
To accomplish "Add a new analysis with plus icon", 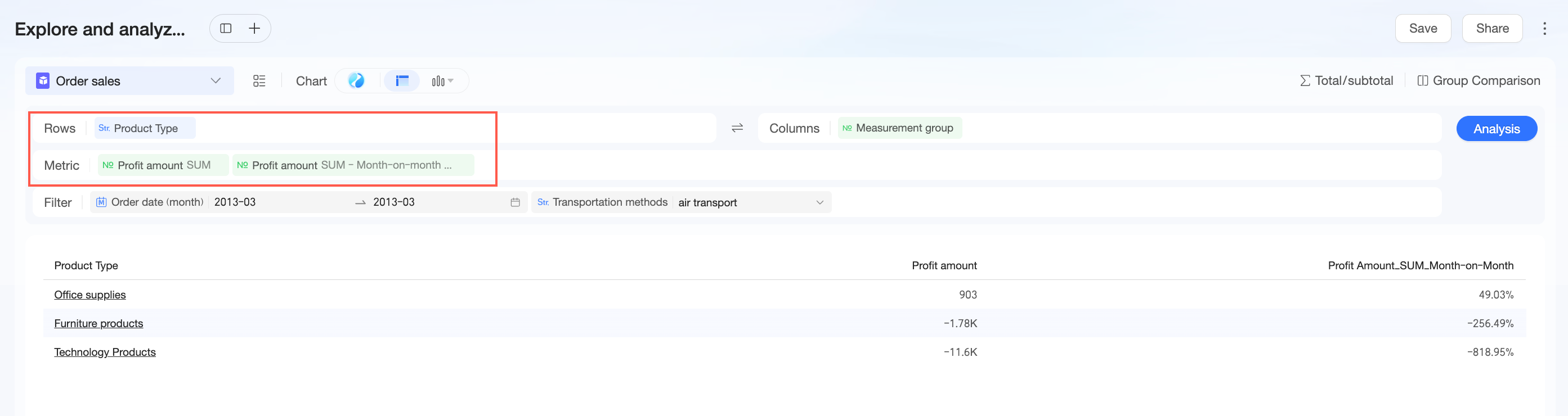I will click(x=254, y=29).
